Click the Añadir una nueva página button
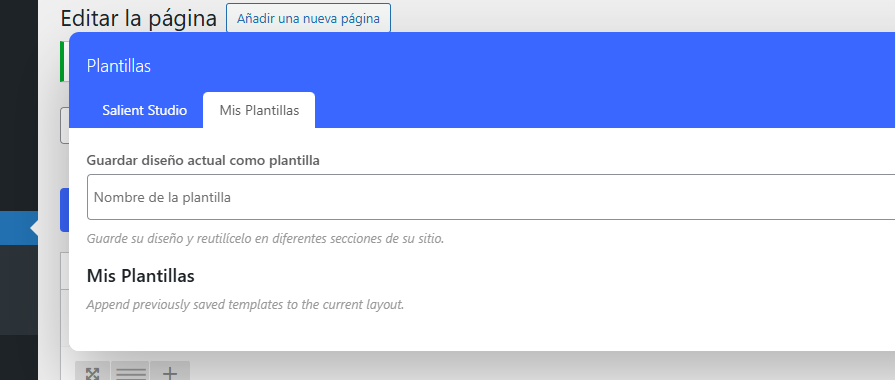 pyautogui.click(x=308, y=18)
